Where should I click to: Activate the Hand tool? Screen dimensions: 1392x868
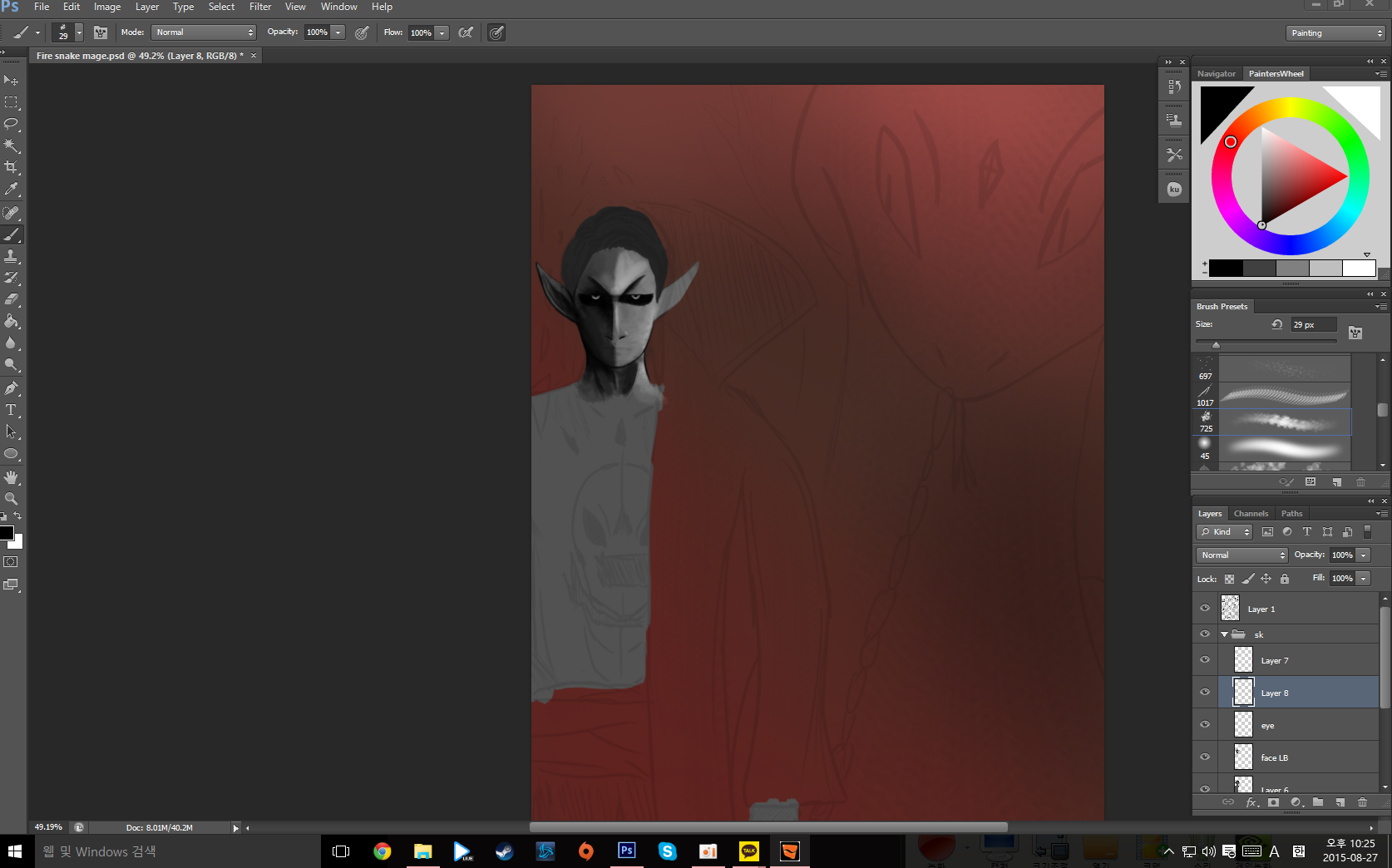pyautogui.click(x=11, y=477)
